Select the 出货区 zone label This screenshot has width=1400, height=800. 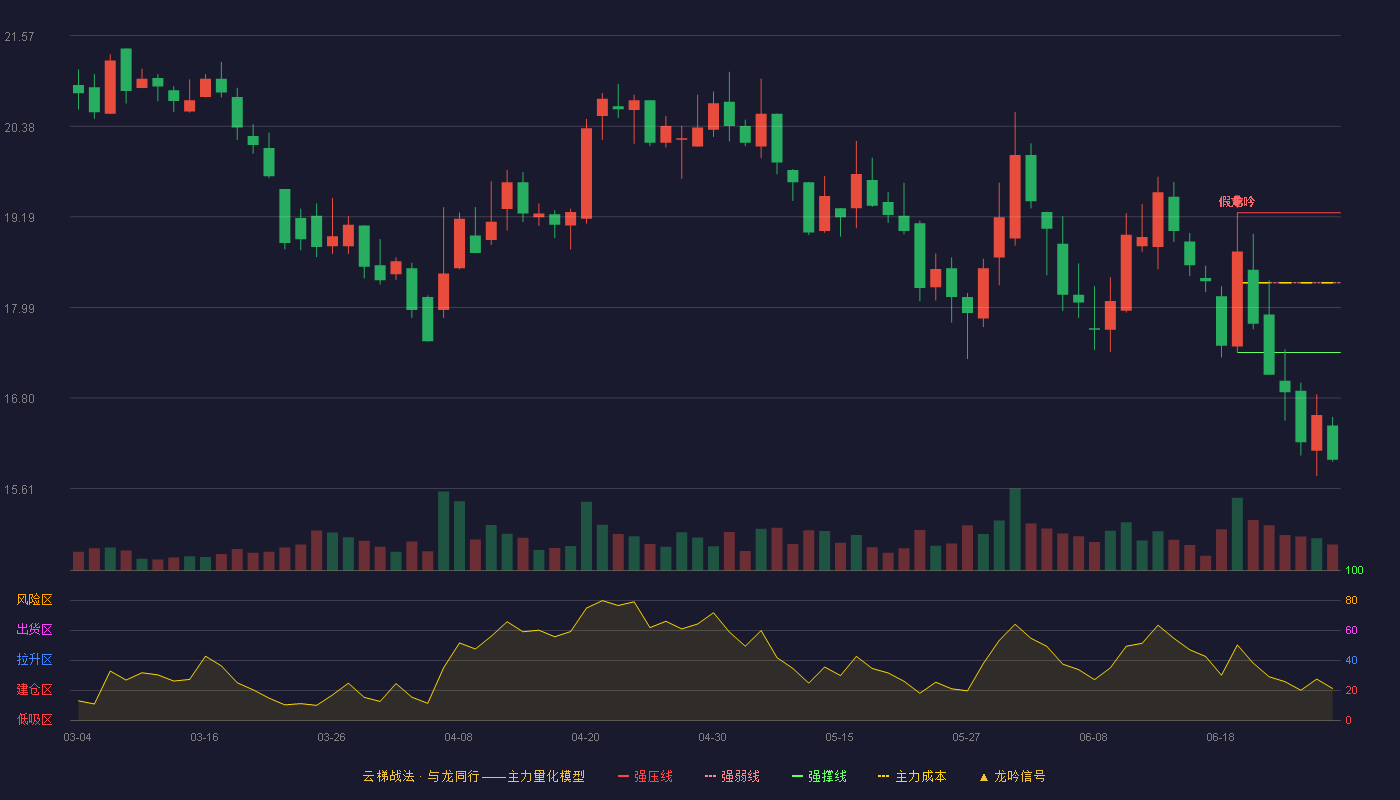(x=34, y=630)
